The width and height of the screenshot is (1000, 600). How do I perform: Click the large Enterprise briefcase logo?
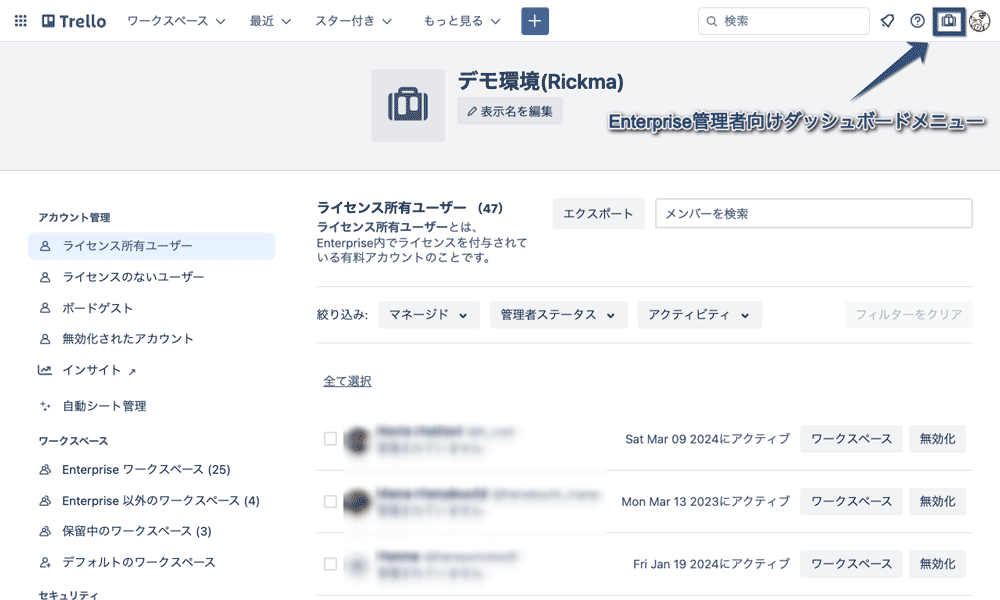coord(408,105)
